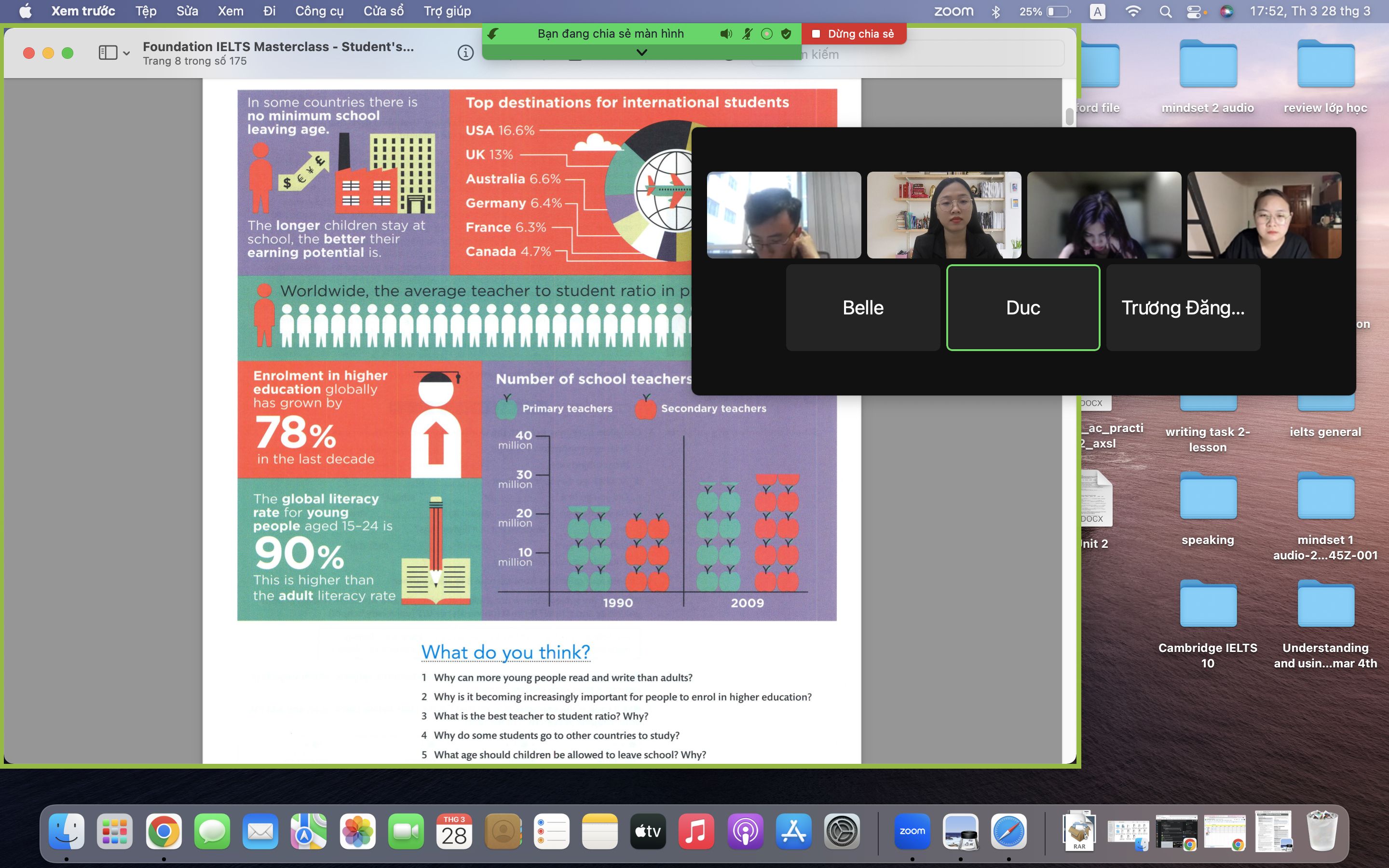Open Siri from the menu bar
The width and height of the screenshot is (1389, 868).
[1226, 11]
